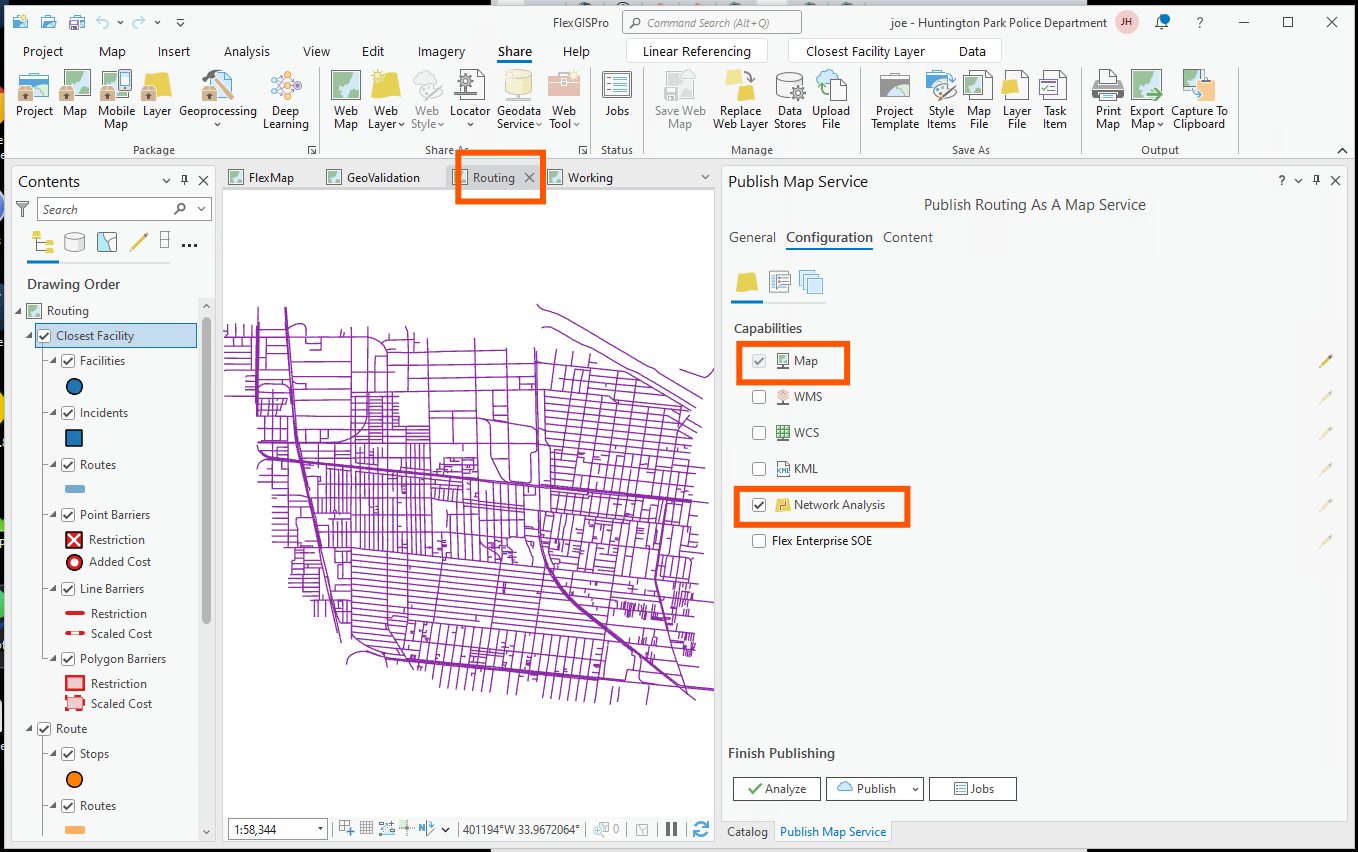Open the Web Layer share tool
Image resolution: width=1358 pixels, height=852 pixels.
pyautogui.click(x=385, y=100)
